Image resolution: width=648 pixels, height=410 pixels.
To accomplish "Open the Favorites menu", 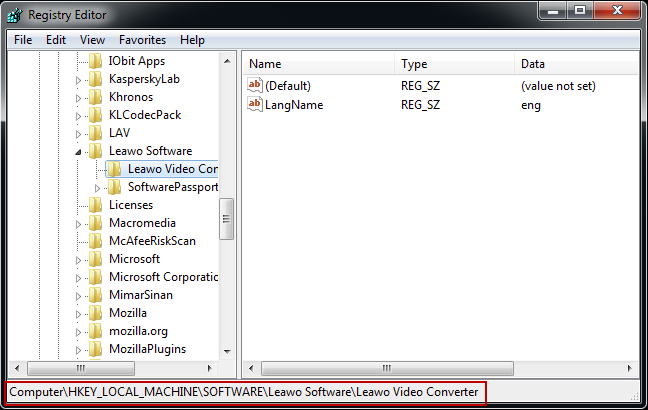I will click(x=142, y=40).
